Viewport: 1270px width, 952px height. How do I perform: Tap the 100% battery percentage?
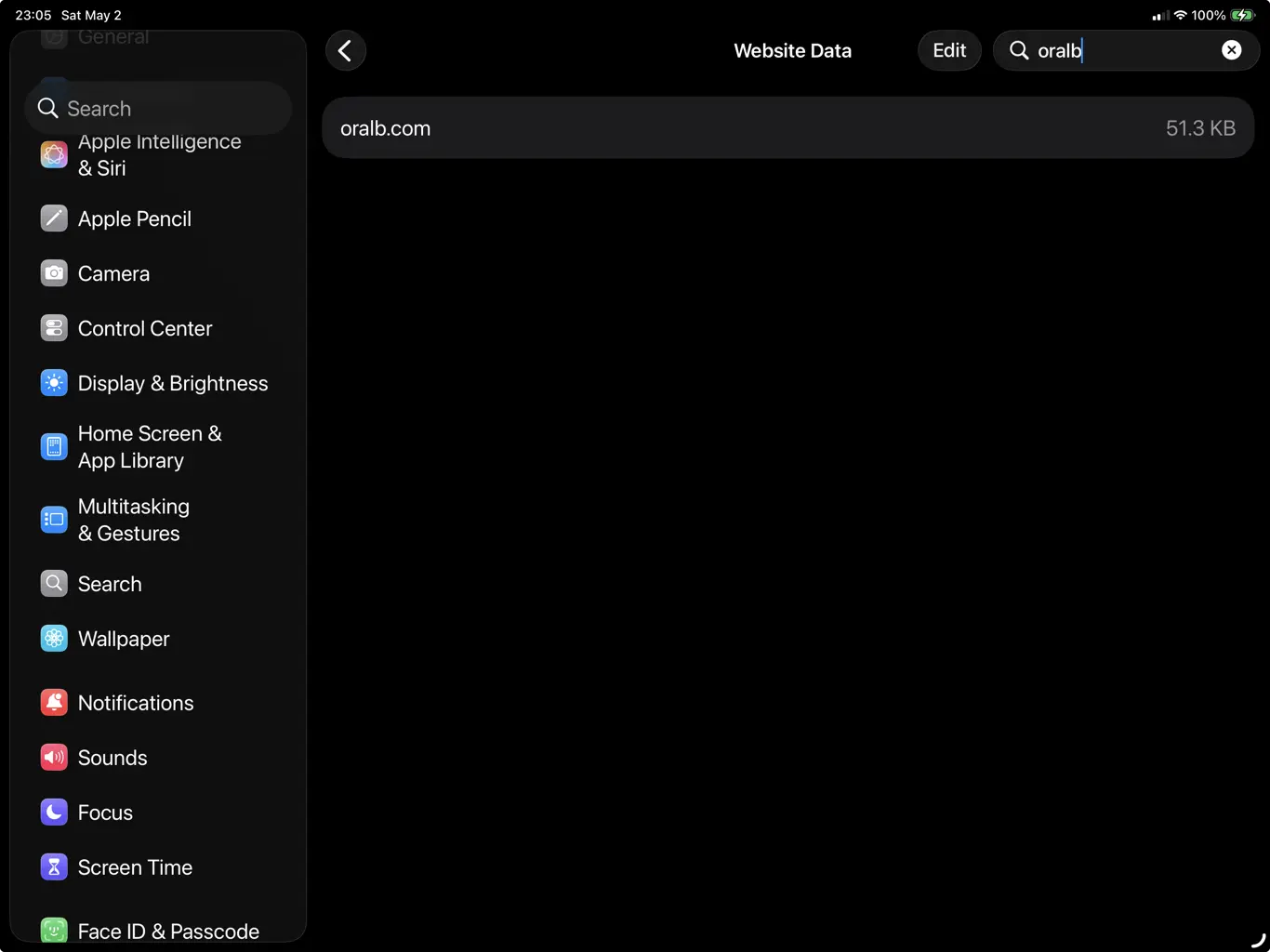[x=1209, y=15]
